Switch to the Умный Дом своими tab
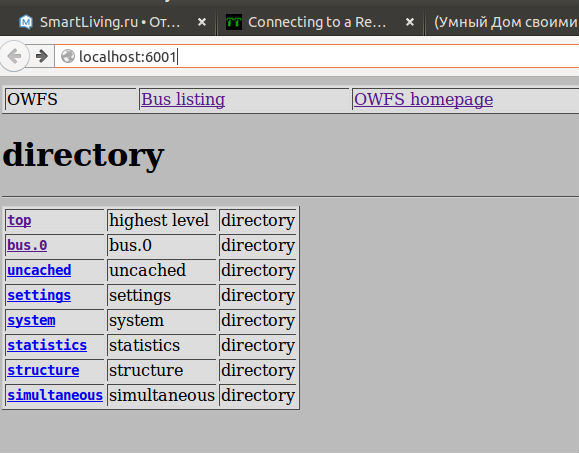The height and width of the screenshot is (453, 579). [503, 22]
